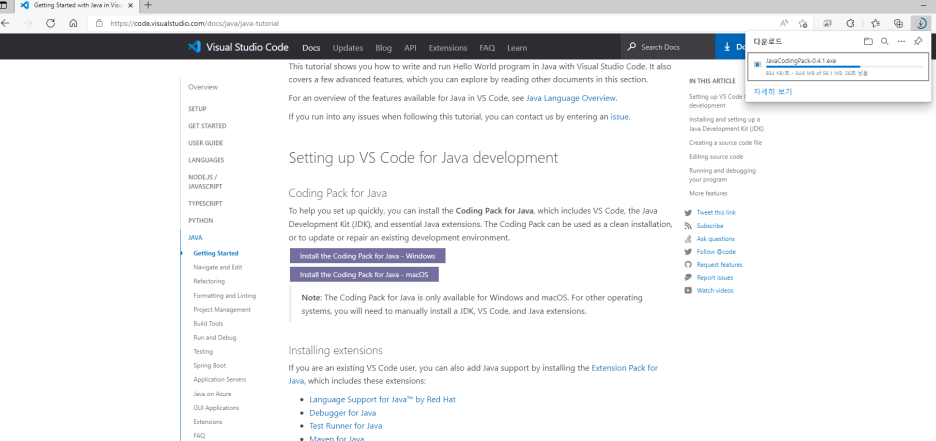Open the downloads folder icon
936x441 pixels.
868,41
